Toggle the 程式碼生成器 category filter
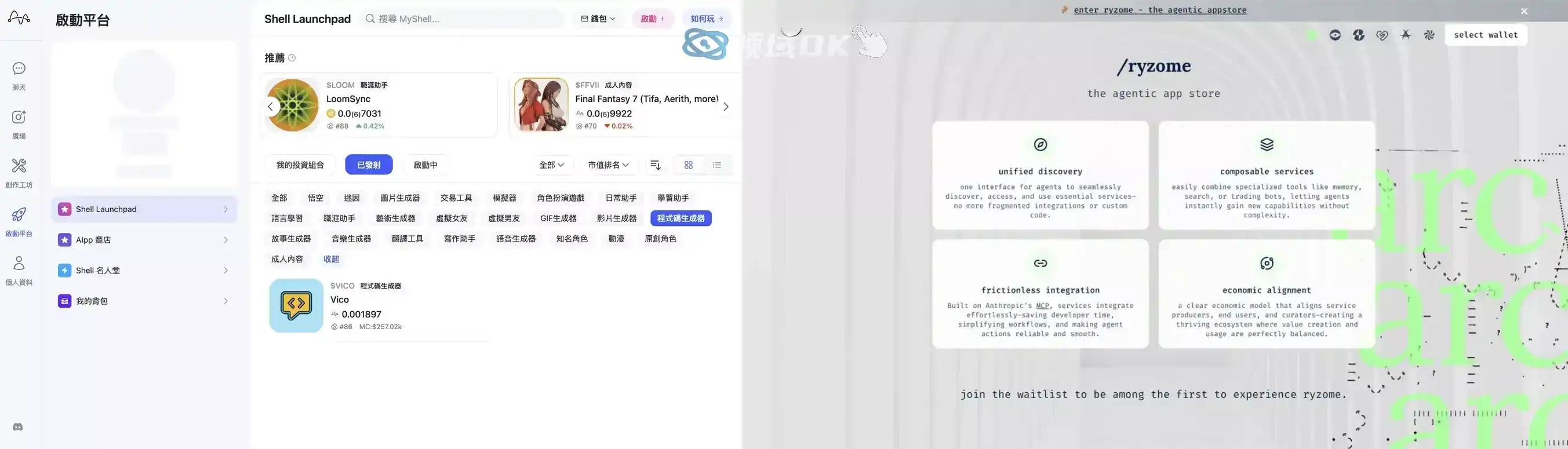Viewport: 1568px width, 449px height. click(681, 218)
